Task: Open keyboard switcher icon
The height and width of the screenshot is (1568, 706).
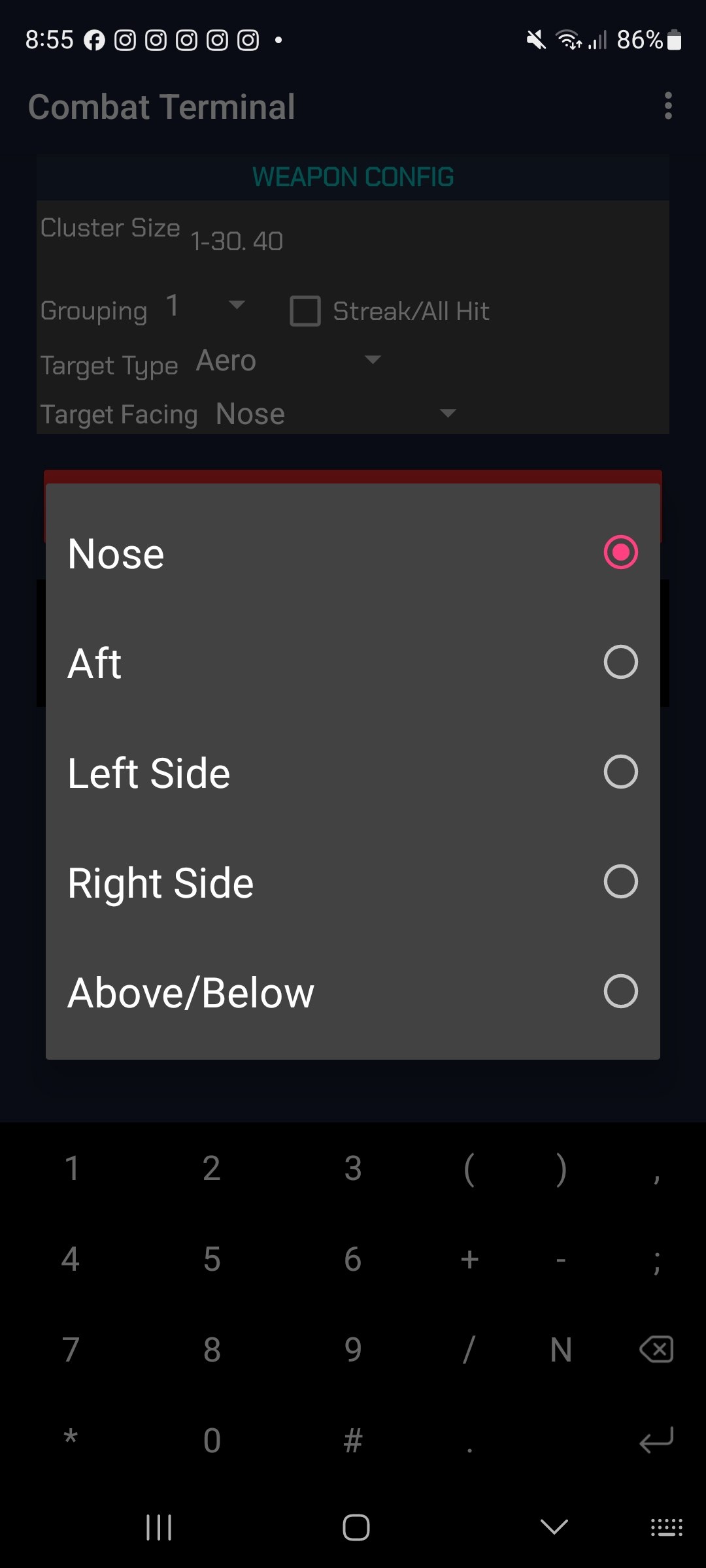Action: tap(666, 1527)
